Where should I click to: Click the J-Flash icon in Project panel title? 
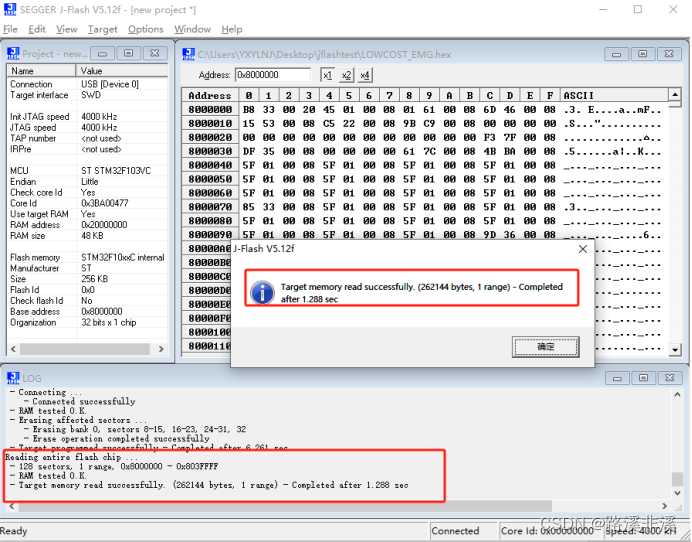(13, 54)
